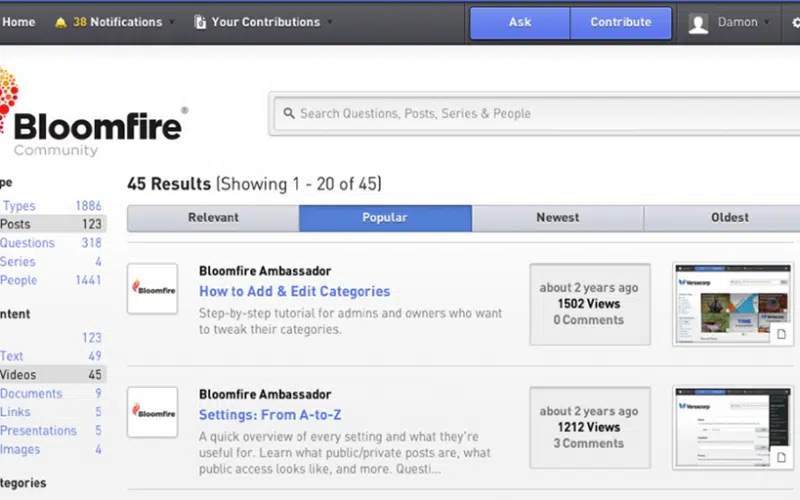
Task: Click the search magnifier icon
Action: click(x=288, y=114)
